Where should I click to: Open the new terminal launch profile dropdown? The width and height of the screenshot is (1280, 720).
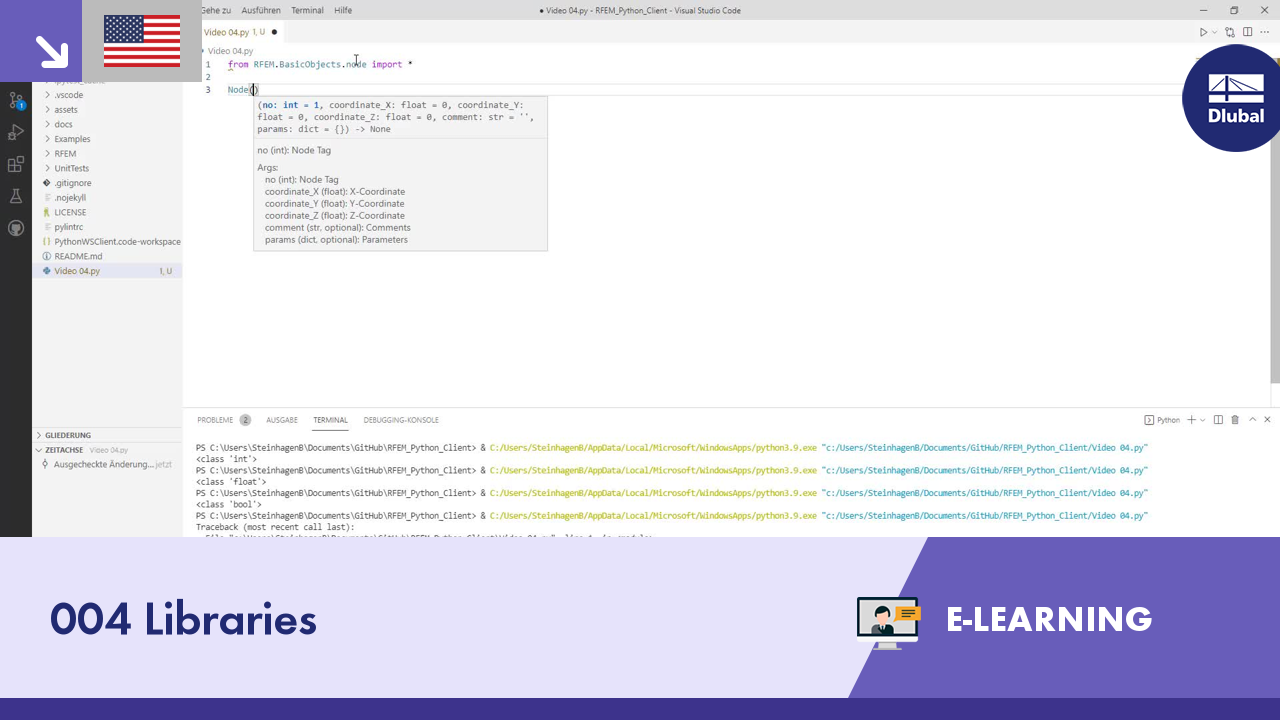(1203, 420)
